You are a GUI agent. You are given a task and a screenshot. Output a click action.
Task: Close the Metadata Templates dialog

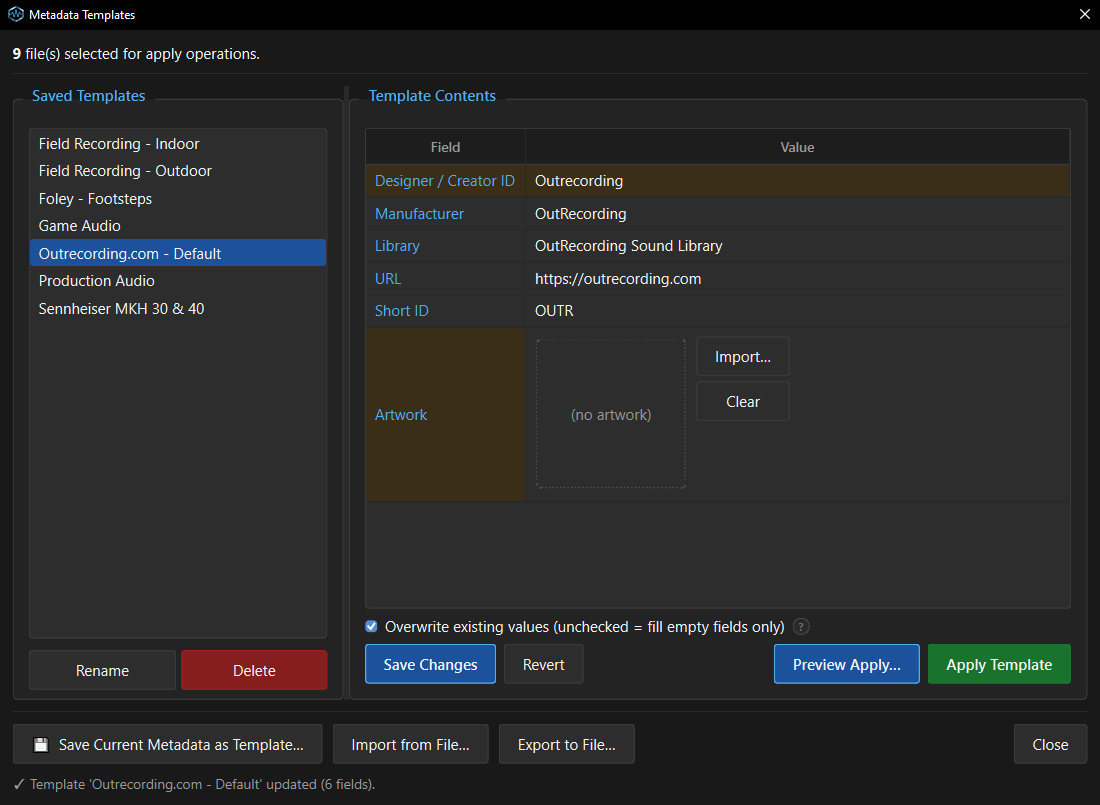(1050, 744)
